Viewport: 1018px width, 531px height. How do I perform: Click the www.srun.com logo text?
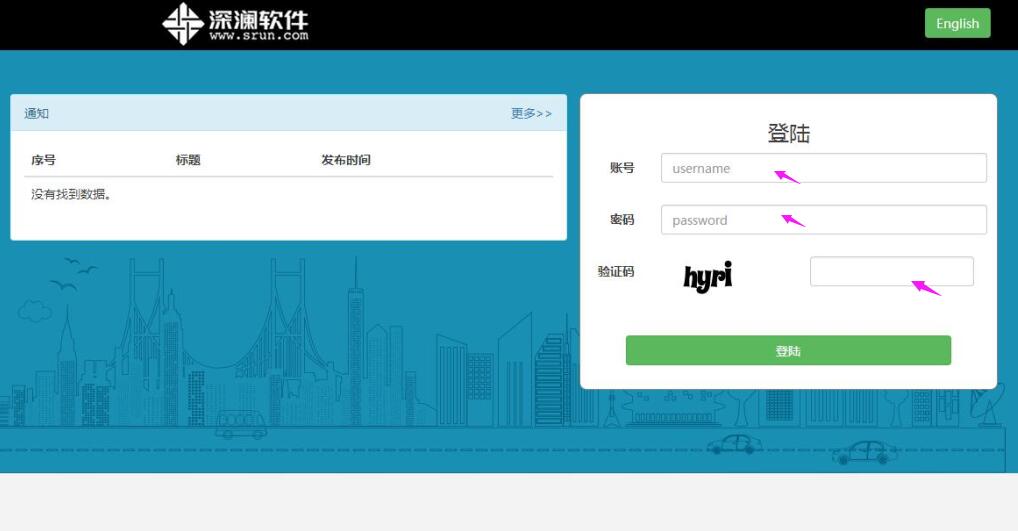click(258, 36)
